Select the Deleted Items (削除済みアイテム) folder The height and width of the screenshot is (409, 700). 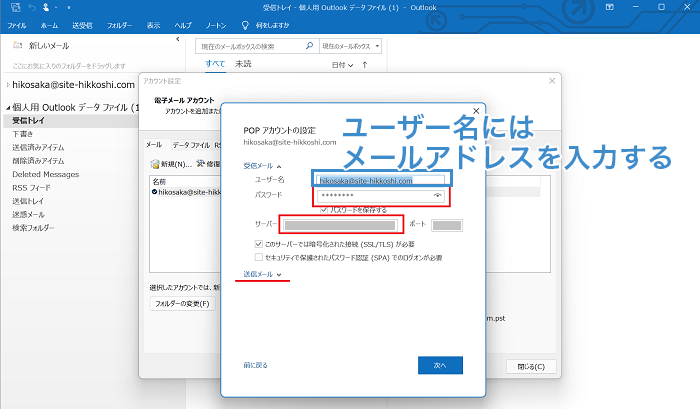click(x=38, y=161)
